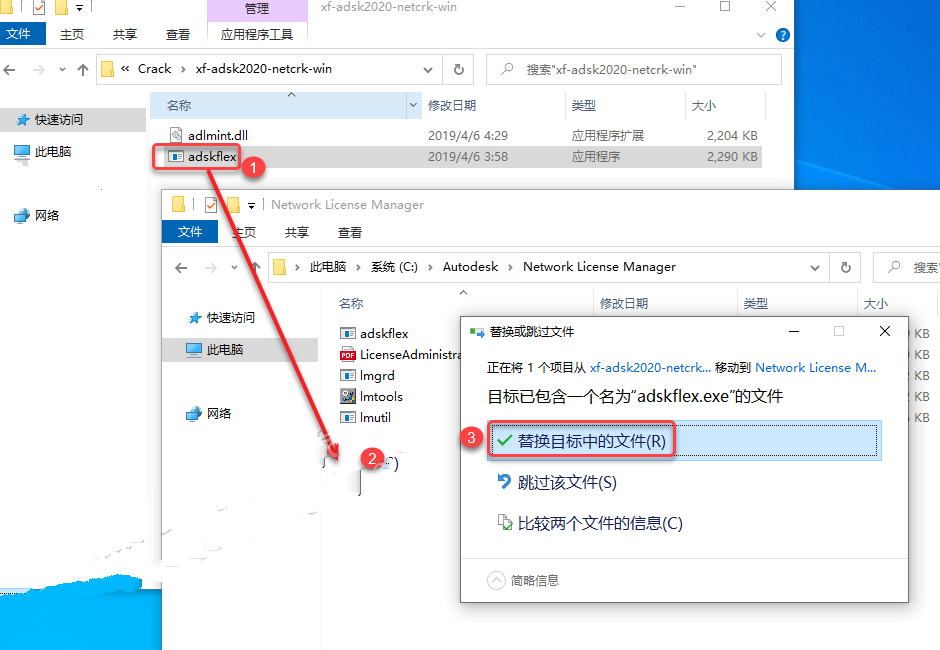Open help in the xf-adsk2020-netcrk-win window
The image size is (940, 650).
pyautogui.click(x=782, y=35)
